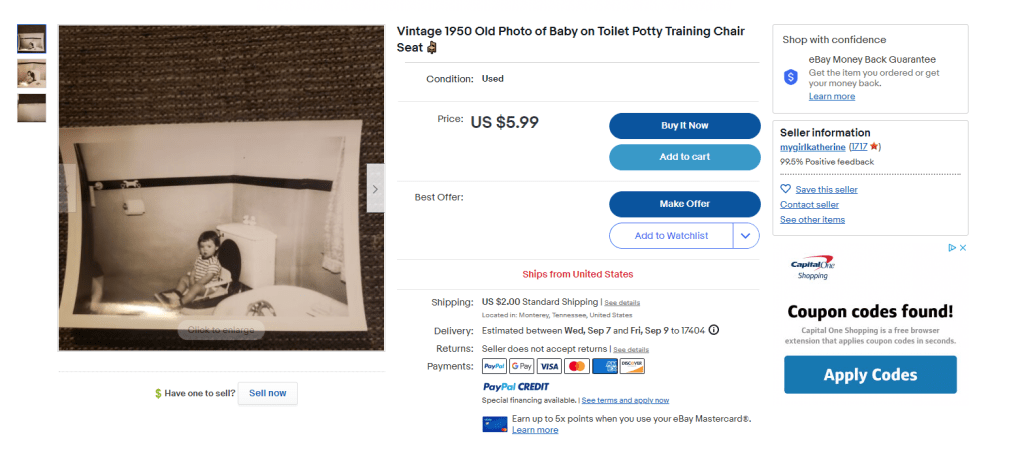Close the Capital One ad with the X
1024x455 pixels.
(x=962, y=248)
